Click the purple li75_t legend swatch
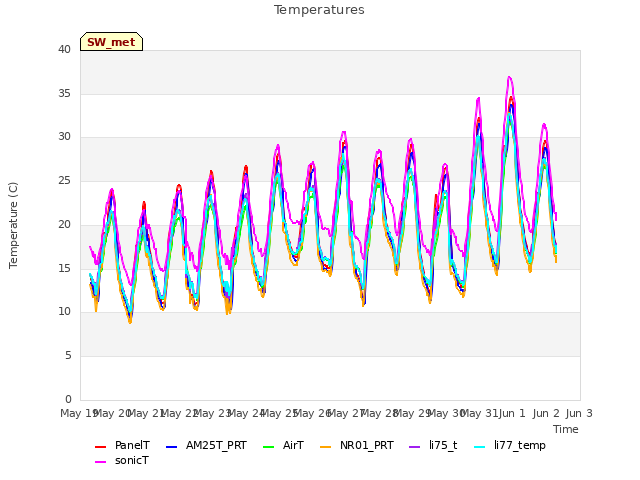The height and width of the screenshot is (480, 640). [x=415, y=447]
